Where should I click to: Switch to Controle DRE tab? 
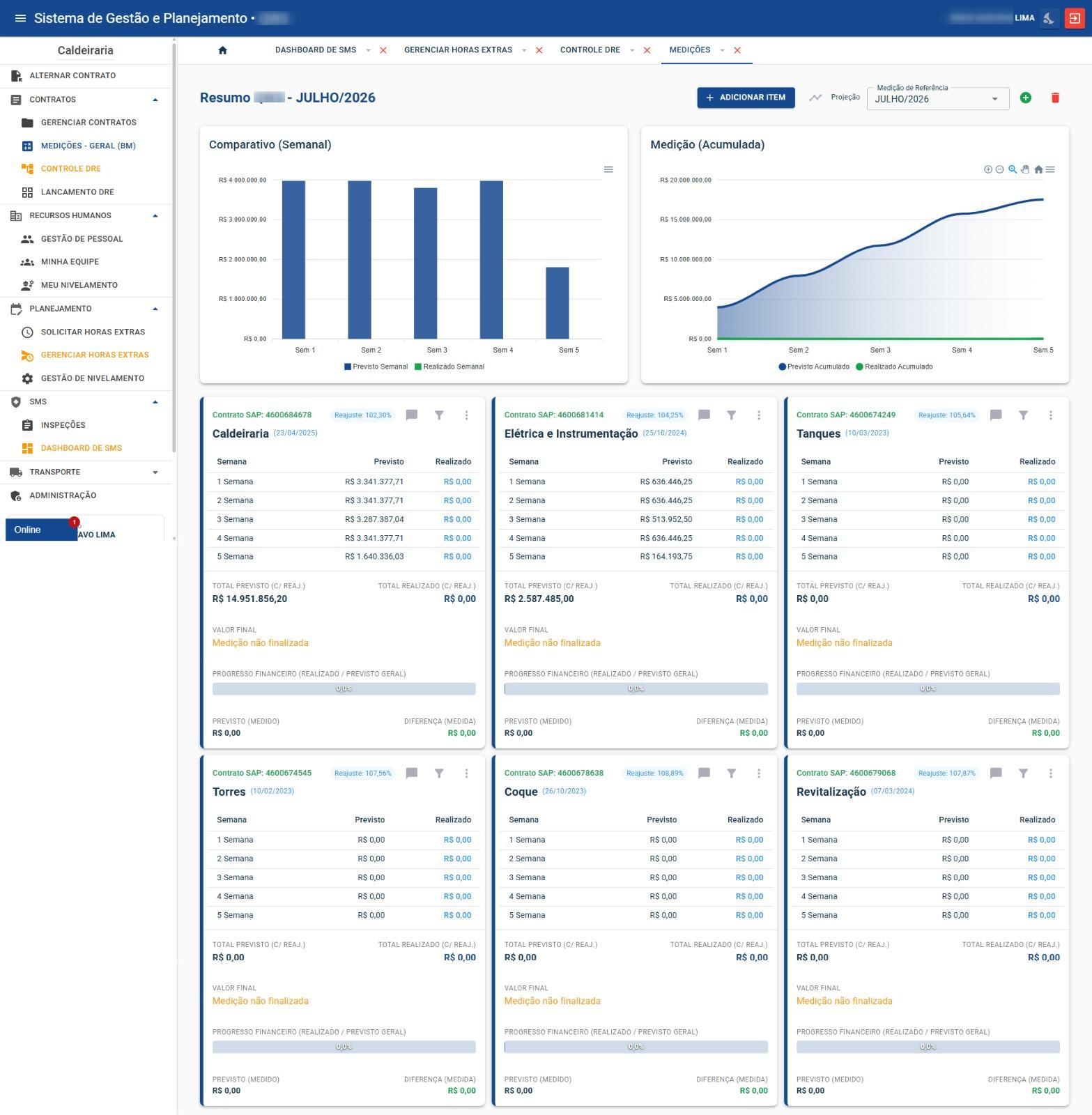tap(590, 50)
